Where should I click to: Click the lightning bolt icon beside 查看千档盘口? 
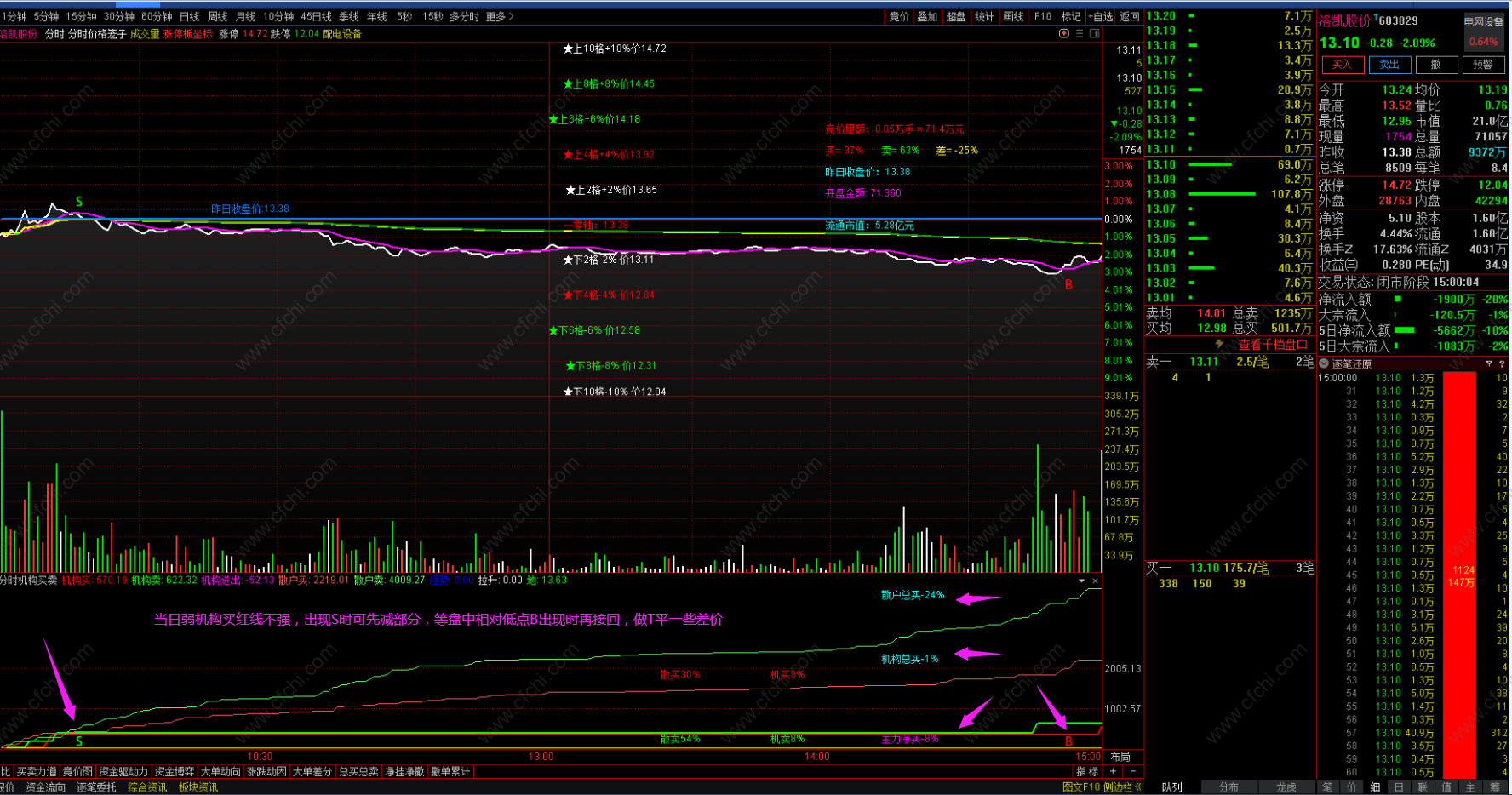tap(1220, 345)
